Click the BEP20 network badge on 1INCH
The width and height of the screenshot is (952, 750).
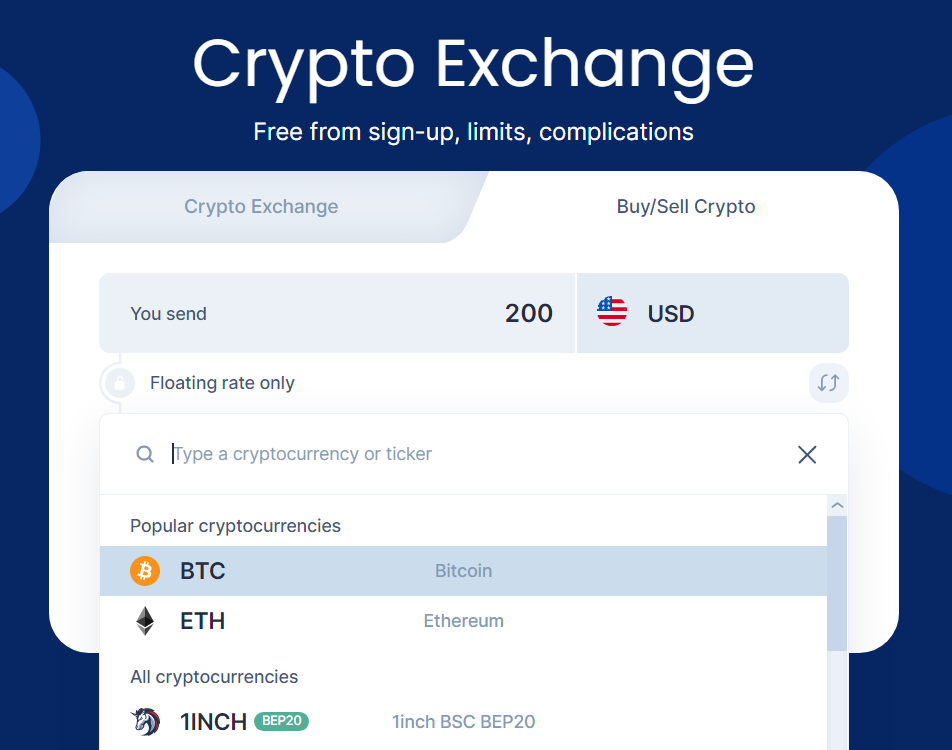(281, 721)
